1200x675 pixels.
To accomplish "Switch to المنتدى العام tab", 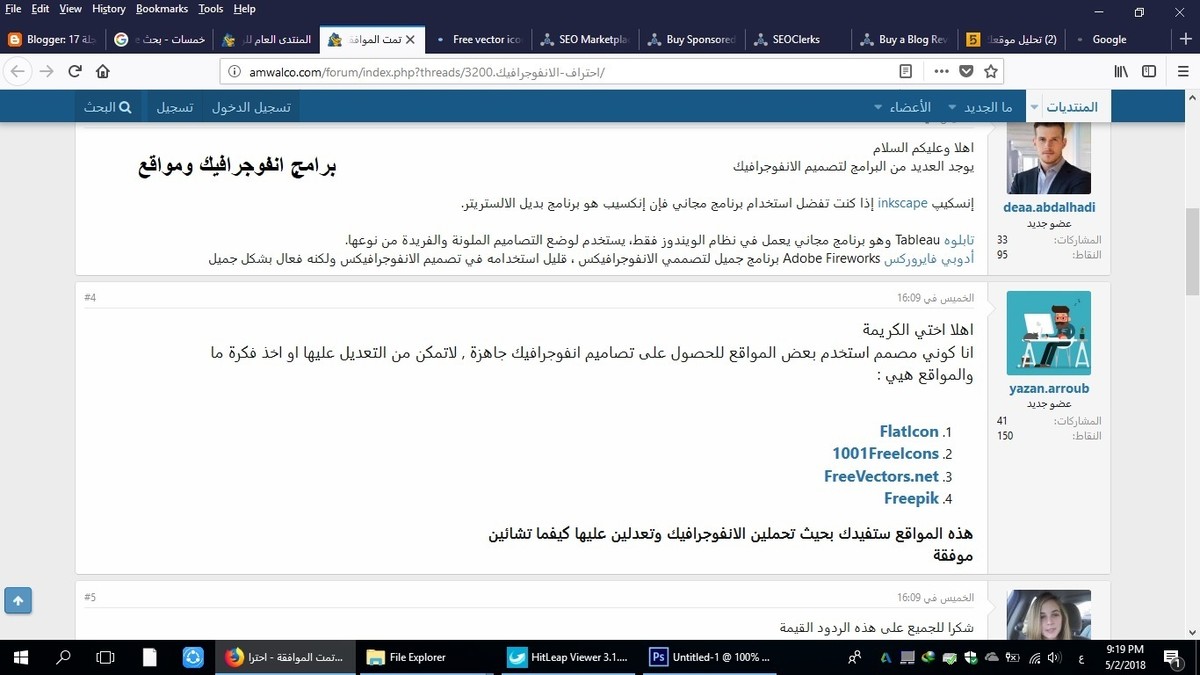I will (x=267, y=40).
